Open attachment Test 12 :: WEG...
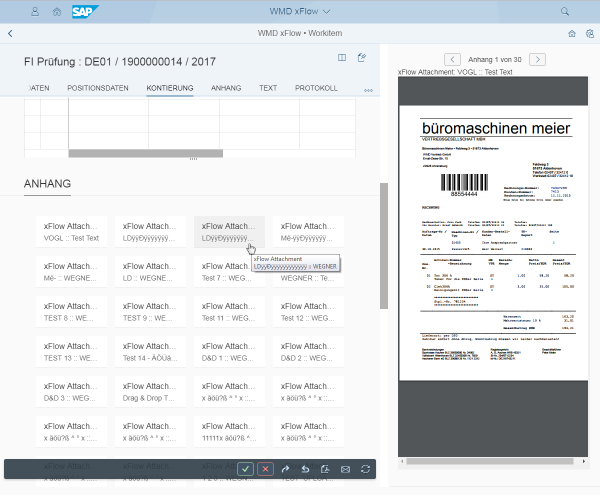This screenshot has height=495, width=600. 308,312
